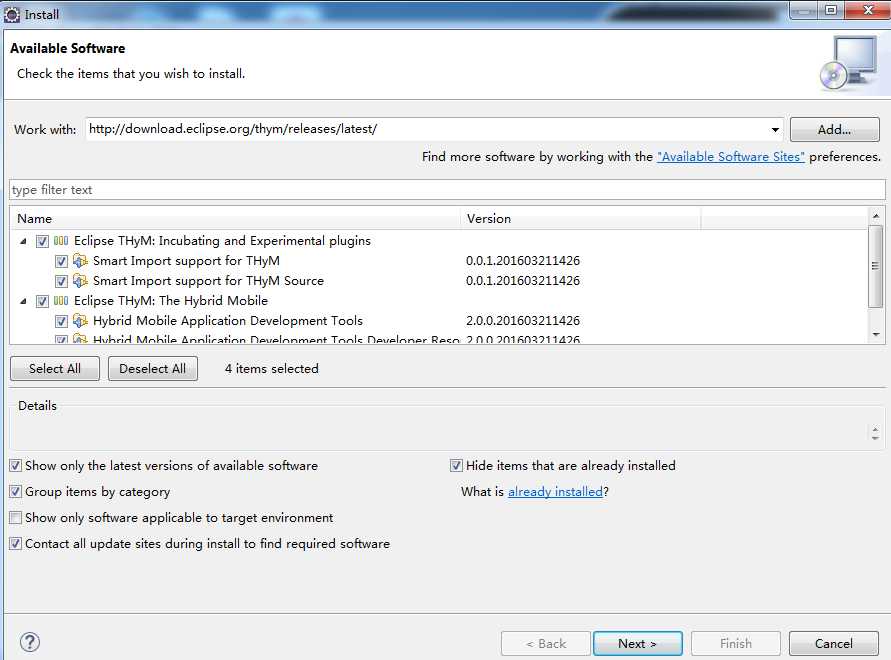Image resolution: width=891 pixels, height=660 pixels.
Task: Click the < Back button
Action: [546, 644]
